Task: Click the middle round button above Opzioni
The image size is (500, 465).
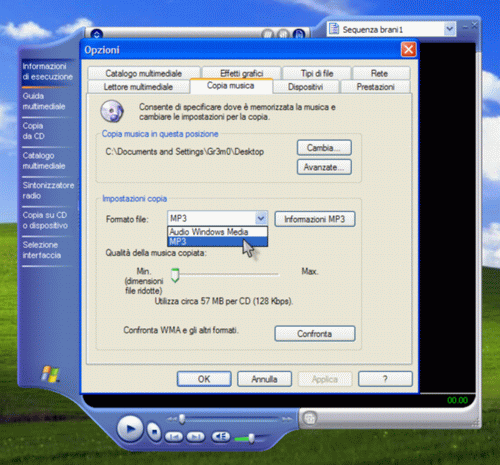Action: click(283, 34)
